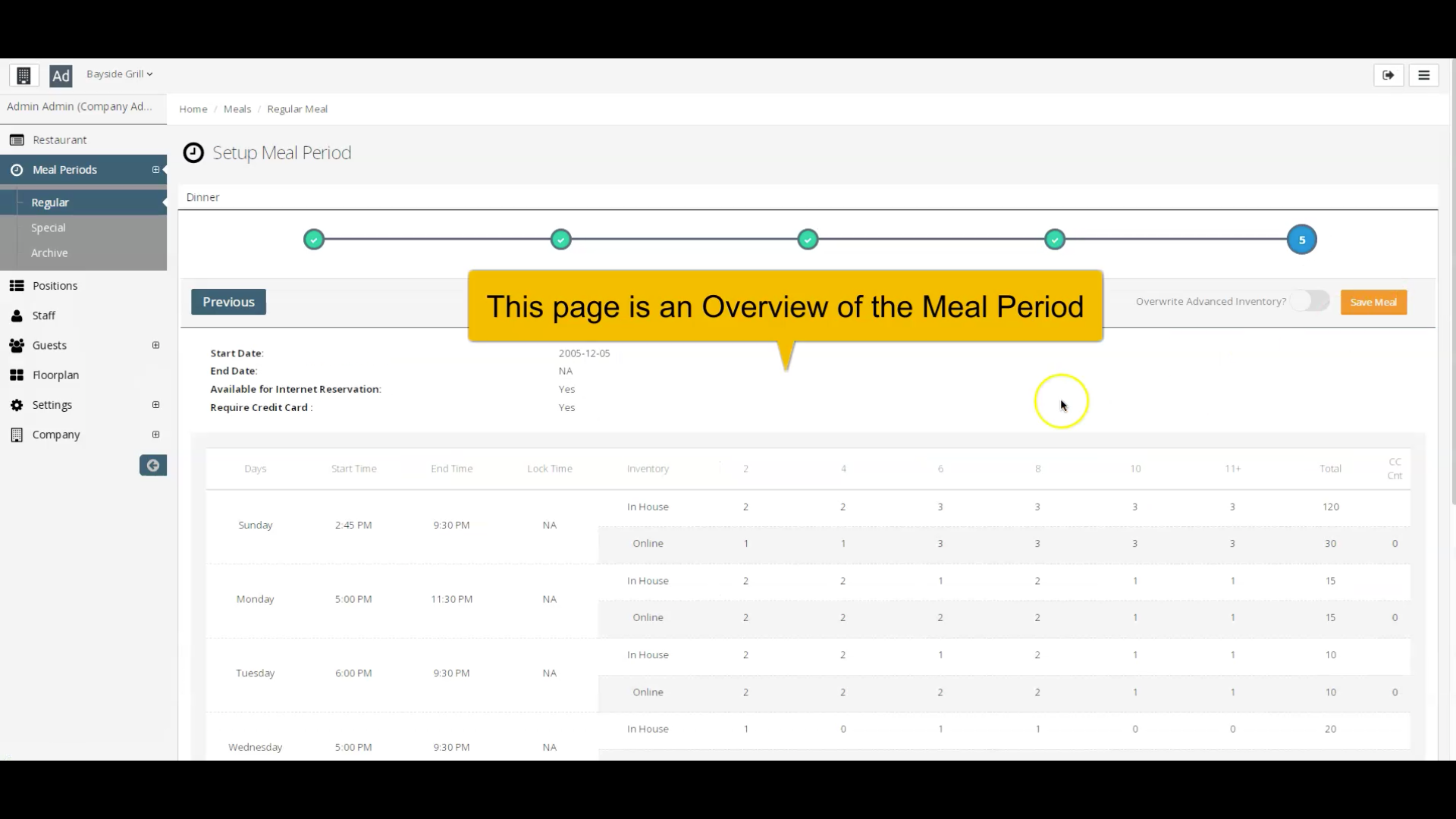Click the Dinner meal name label
The width and height of the screenshot is (1456, 819).
(202, 197)
